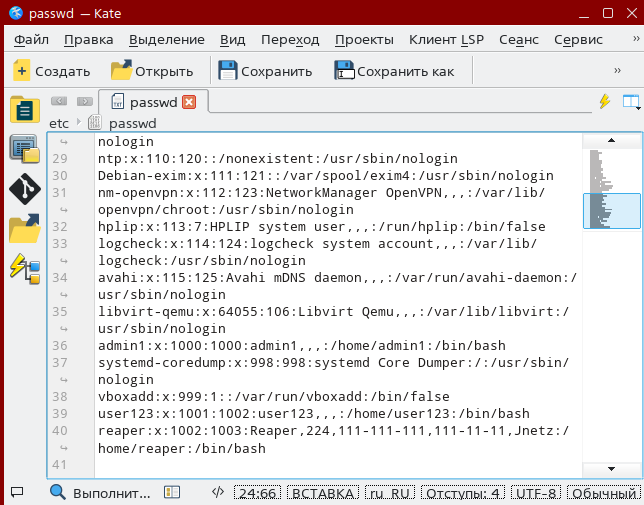Open the split view options dropdown
Image resolution: width=644 pixels, height=505 pixels.
click(x=631, y=101)
